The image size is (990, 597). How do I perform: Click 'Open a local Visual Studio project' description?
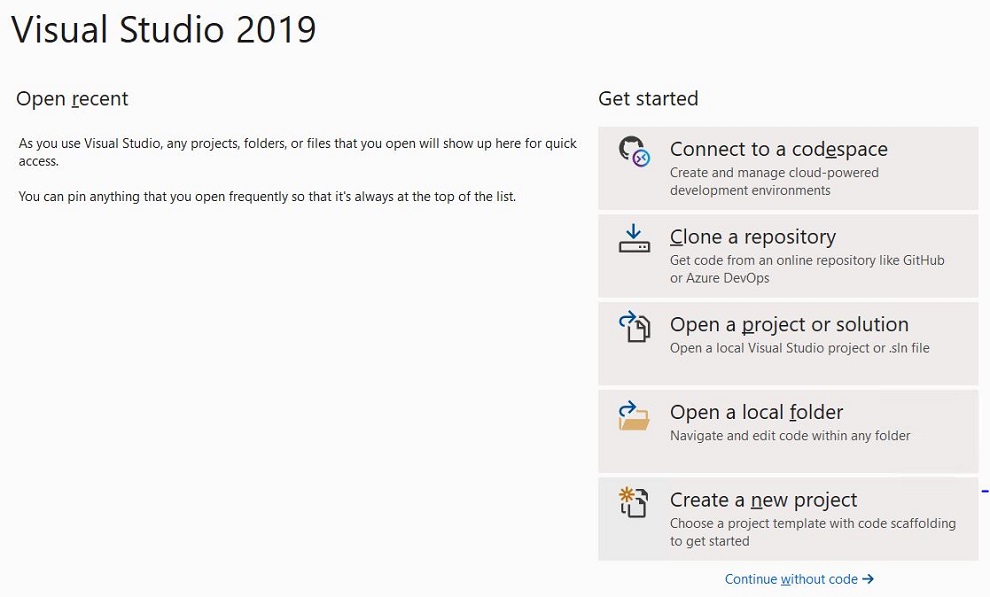(799, 348)
